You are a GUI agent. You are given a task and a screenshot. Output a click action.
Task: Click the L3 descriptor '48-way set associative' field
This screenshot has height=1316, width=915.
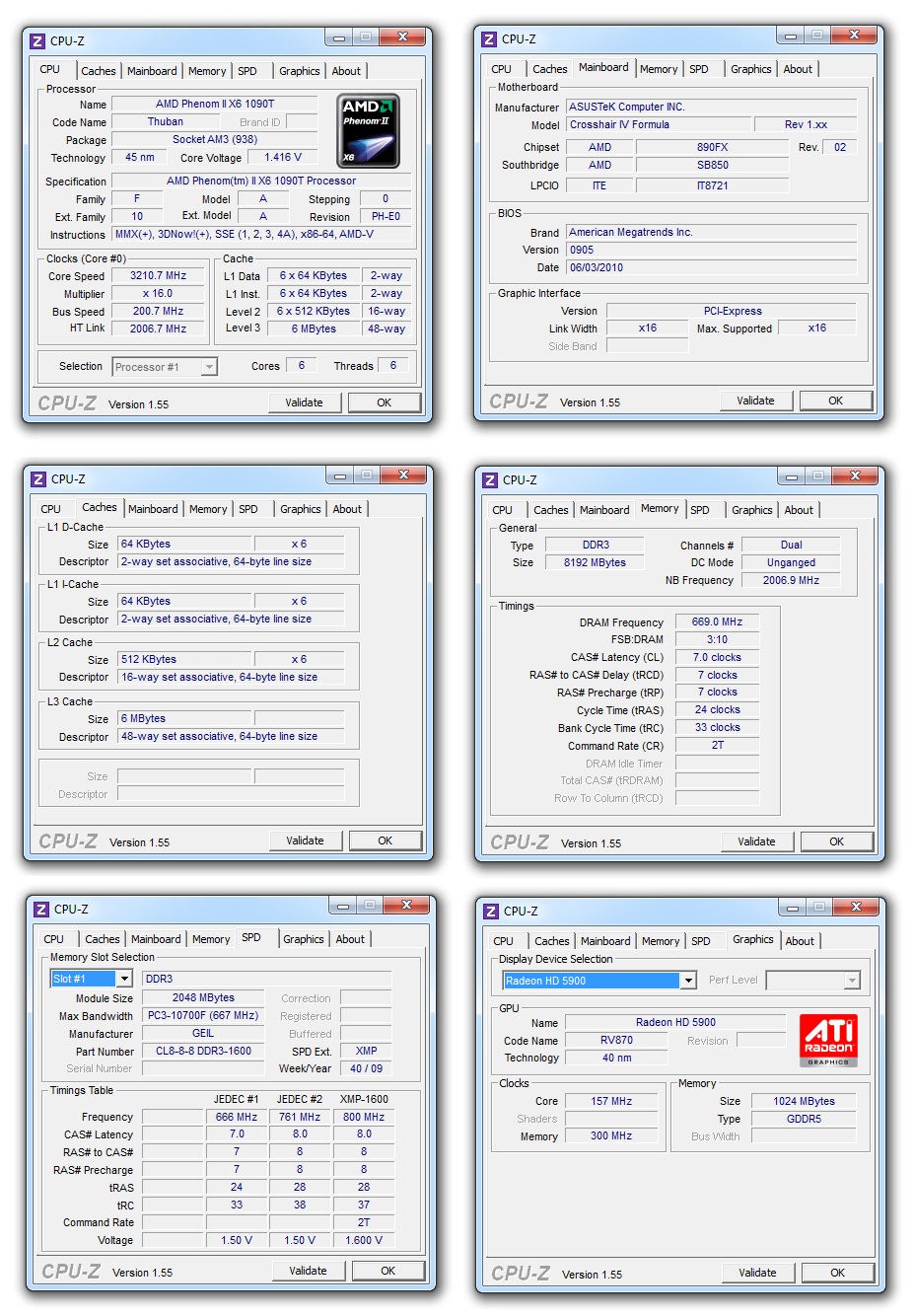(232, 737)
